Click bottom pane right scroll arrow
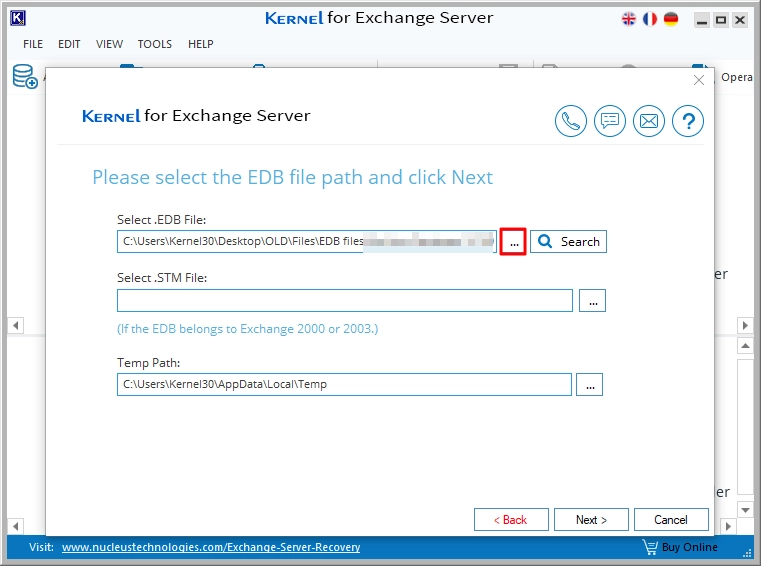 tap(728, 526)
